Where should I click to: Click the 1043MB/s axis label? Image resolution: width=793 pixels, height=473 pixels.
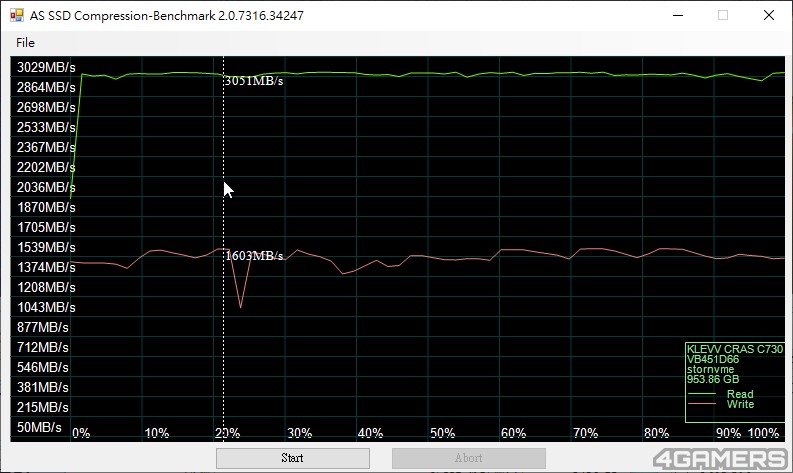(x=46, y=308)
